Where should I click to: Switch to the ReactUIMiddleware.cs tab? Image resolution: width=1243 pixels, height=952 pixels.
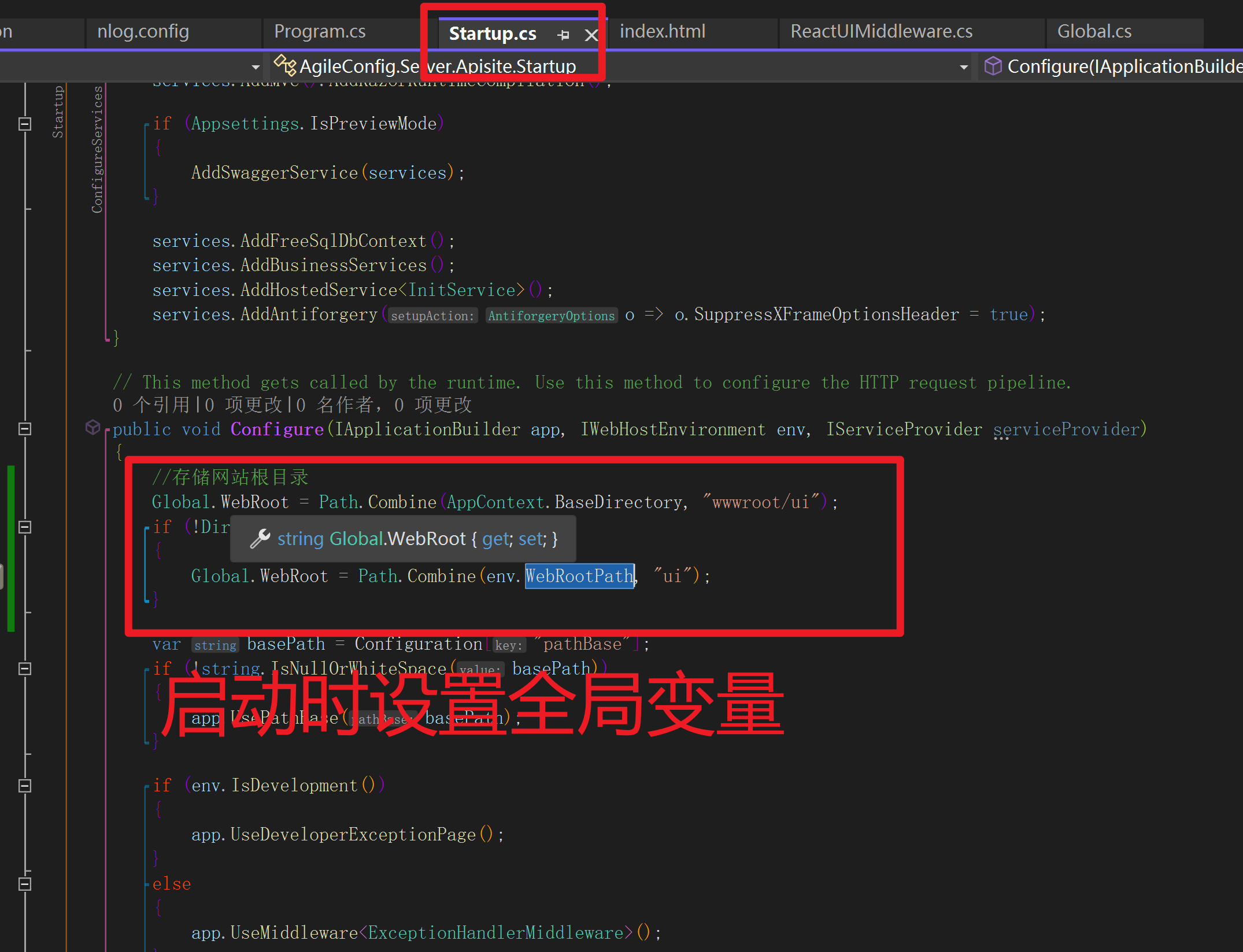(x=881, y=31)
